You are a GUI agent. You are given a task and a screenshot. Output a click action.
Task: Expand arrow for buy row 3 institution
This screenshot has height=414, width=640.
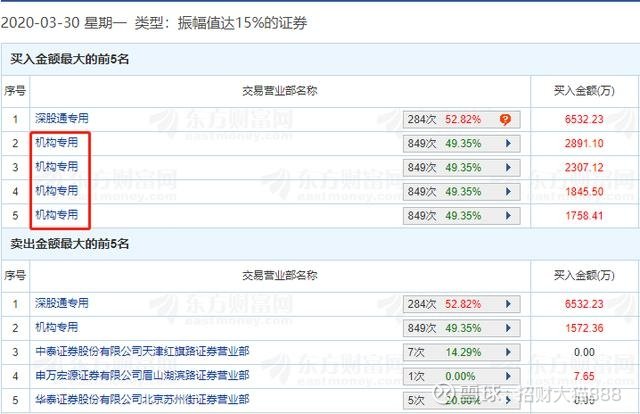click(x=508, y=168)
